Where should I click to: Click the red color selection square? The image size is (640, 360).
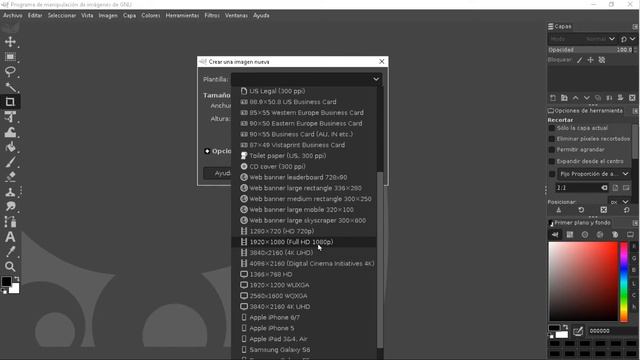click(583, 282)
